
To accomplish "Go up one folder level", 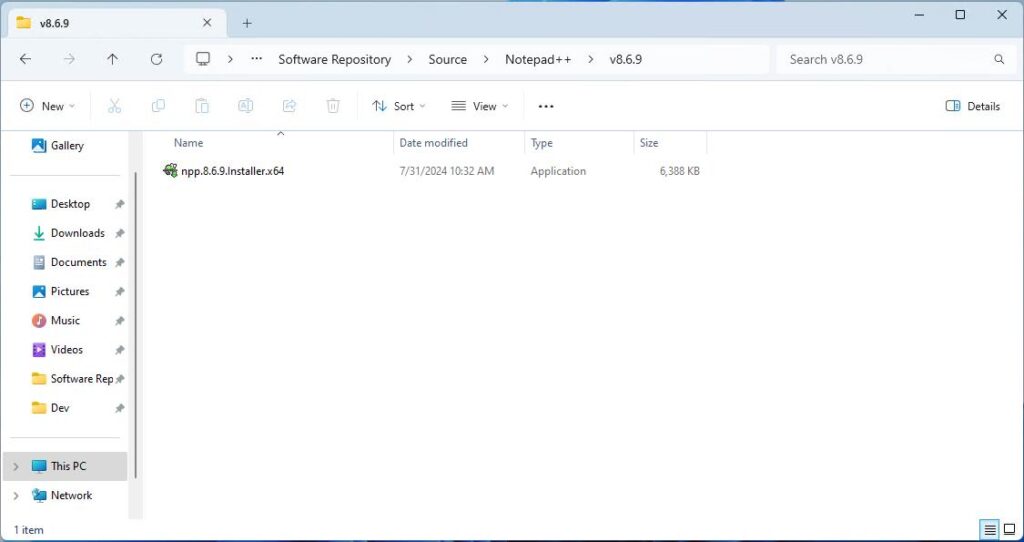I will click(112, 59).
